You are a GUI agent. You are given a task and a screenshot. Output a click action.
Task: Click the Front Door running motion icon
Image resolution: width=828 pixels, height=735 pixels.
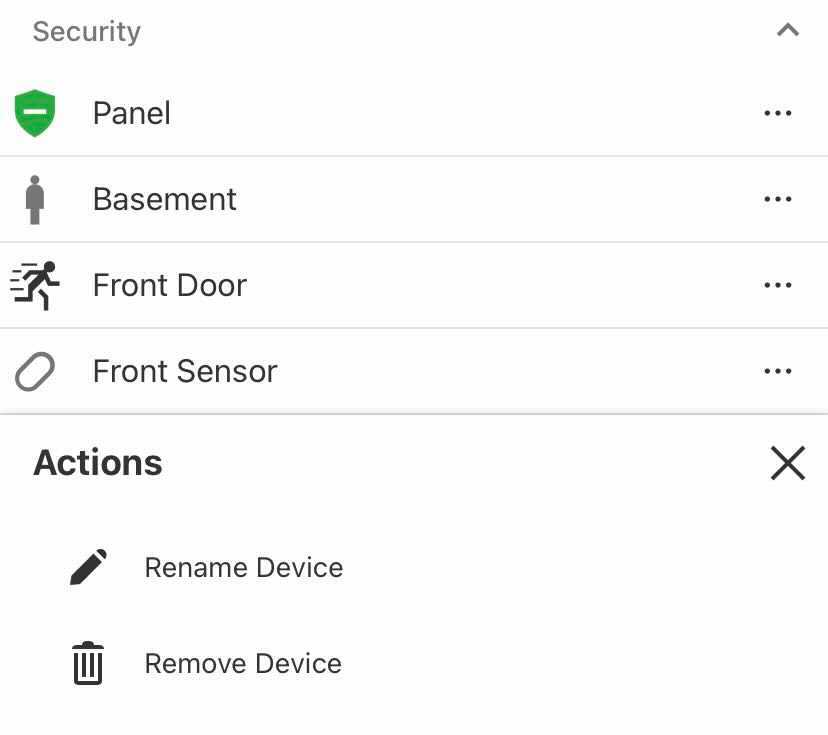(x=35, y=285)
